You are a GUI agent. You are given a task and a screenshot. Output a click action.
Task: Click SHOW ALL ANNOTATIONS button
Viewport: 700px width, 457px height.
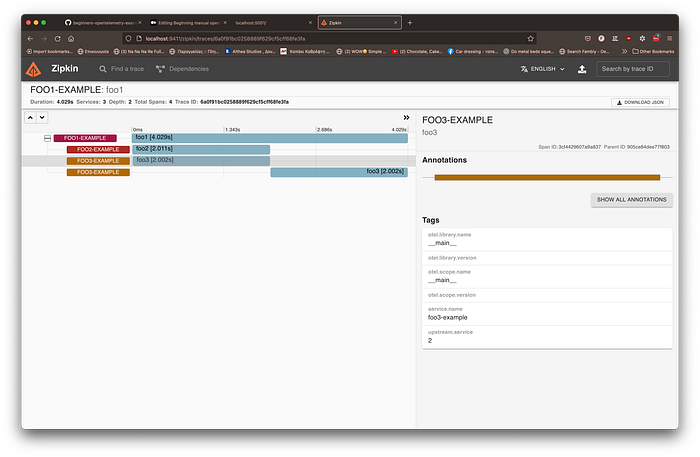pos(631,199)
